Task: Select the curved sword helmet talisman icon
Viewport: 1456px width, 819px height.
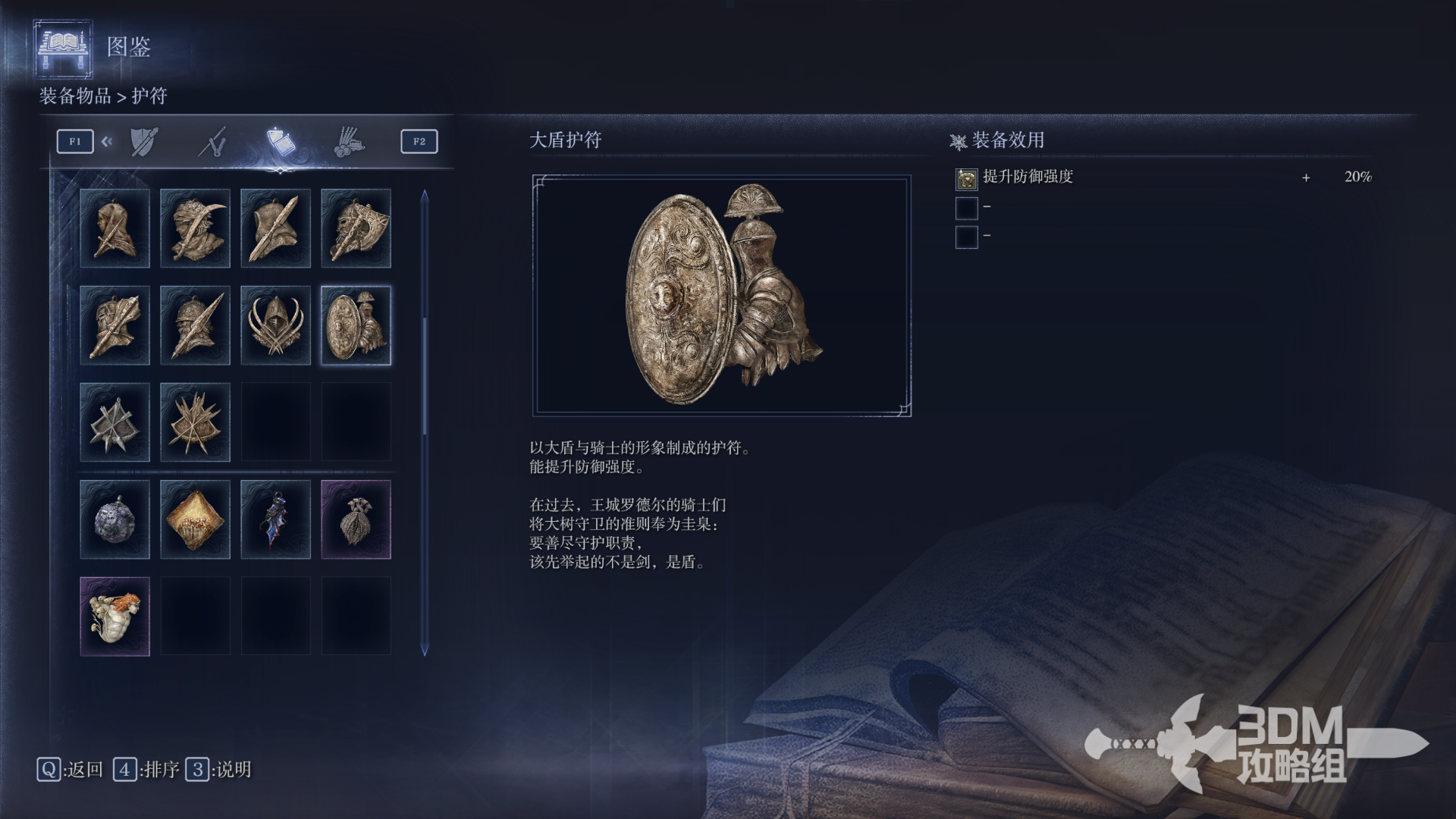Action: point(195,228)
